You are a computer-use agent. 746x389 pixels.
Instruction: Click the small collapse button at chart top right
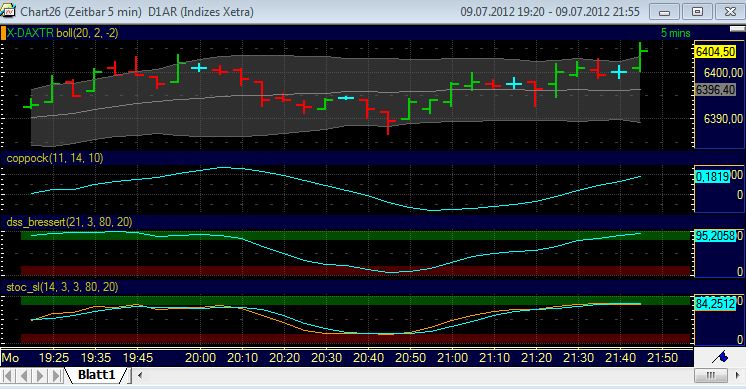(737, 29)
